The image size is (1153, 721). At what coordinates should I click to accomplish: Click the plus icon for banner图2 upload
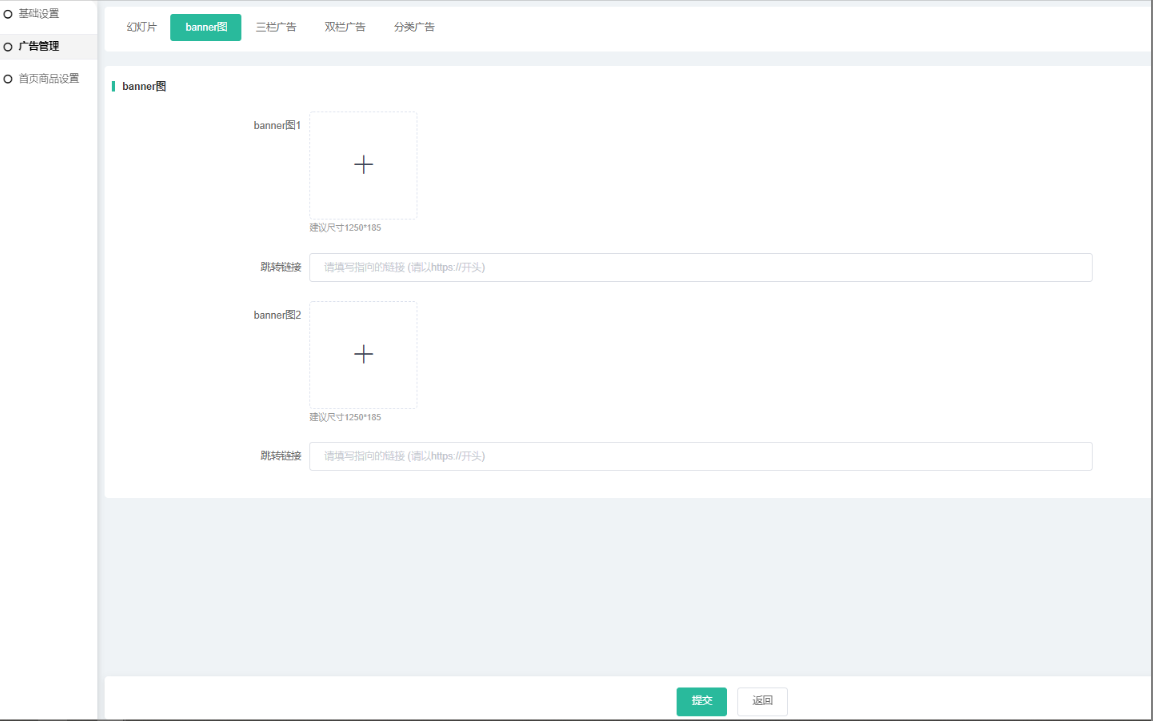point(363,354)
